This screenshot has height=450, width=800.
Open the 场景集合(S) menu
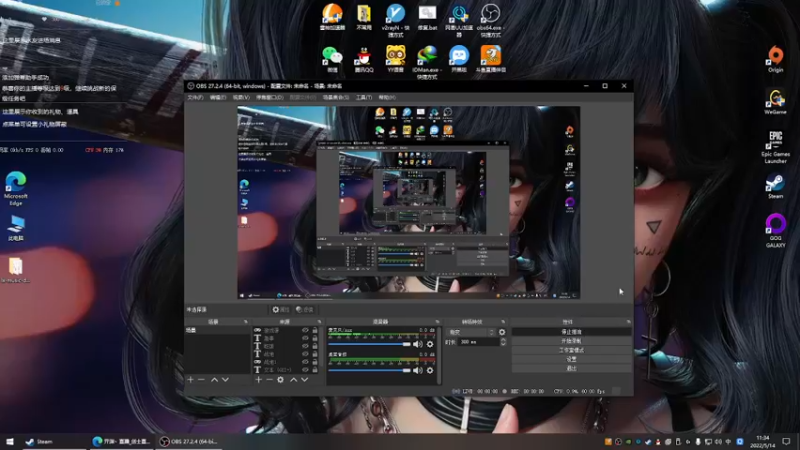pyautogui.click(x=336, y=97)
